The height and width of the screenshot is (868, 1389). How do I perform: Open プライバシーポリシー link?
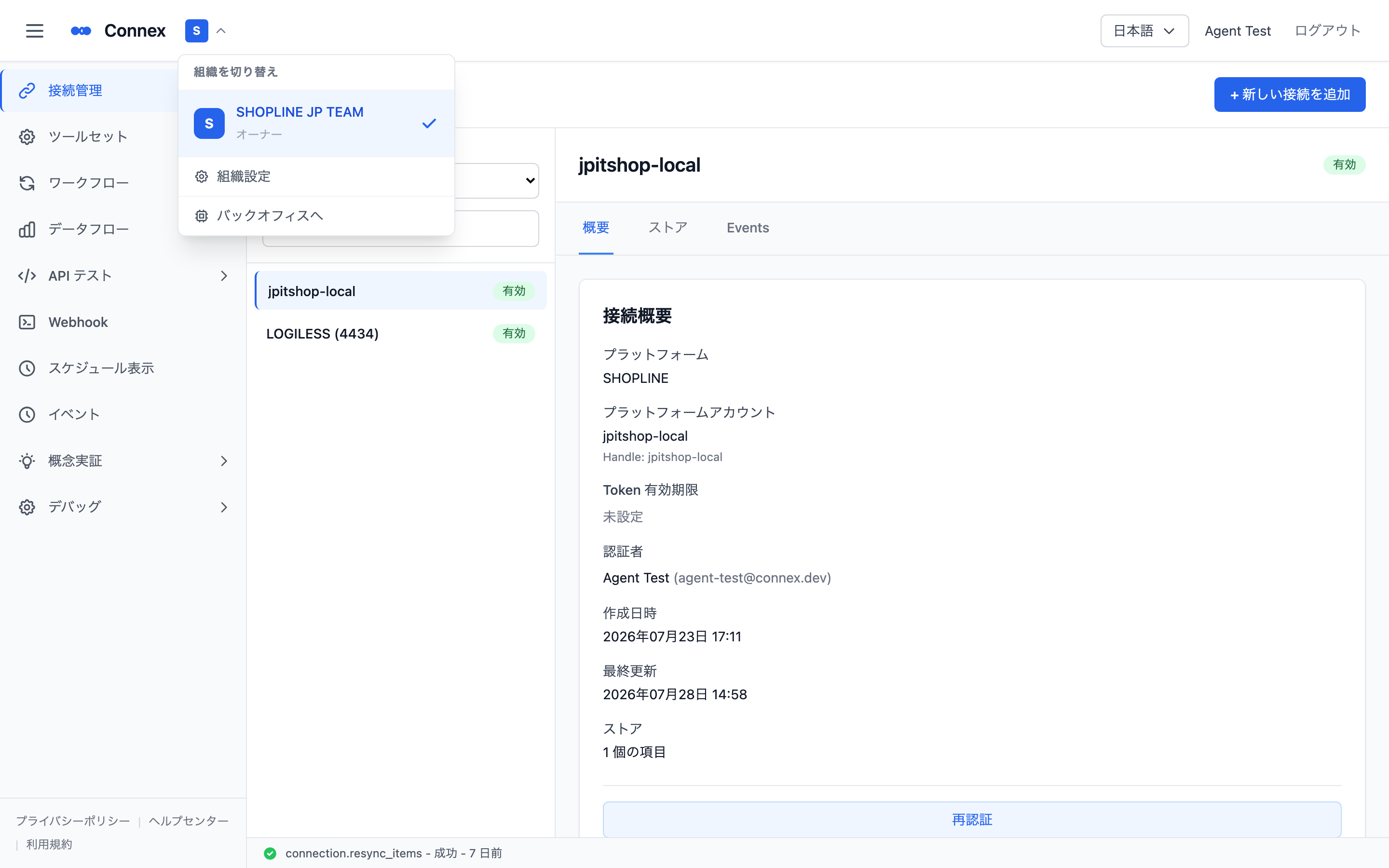pos(73,821)
